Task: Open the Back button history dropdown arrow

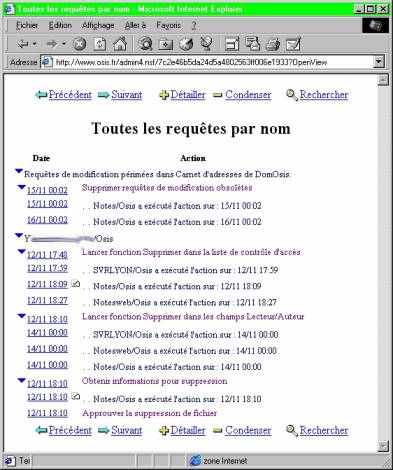Action: tap(34, 44)
